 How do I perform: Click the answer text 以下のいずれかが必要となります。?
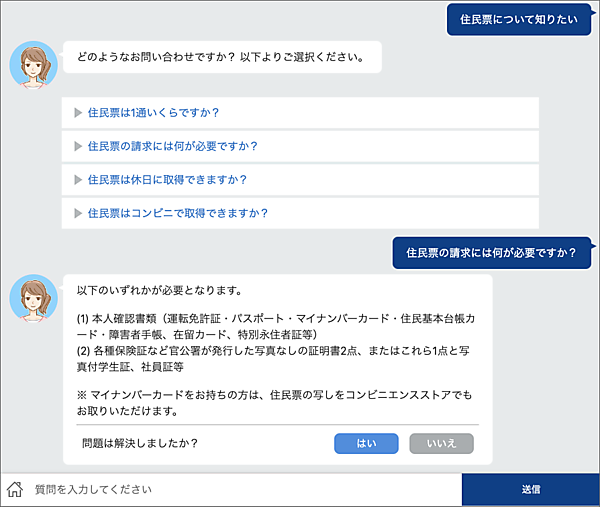coord(159,291)
